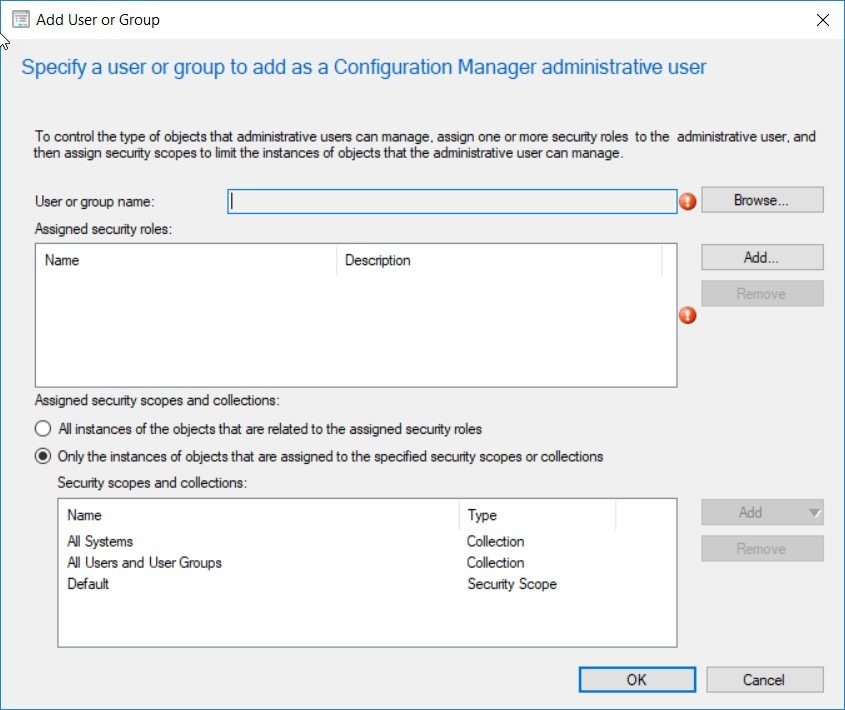
Task: Click the dialog title bar window icon
Action: coord(21,20)
